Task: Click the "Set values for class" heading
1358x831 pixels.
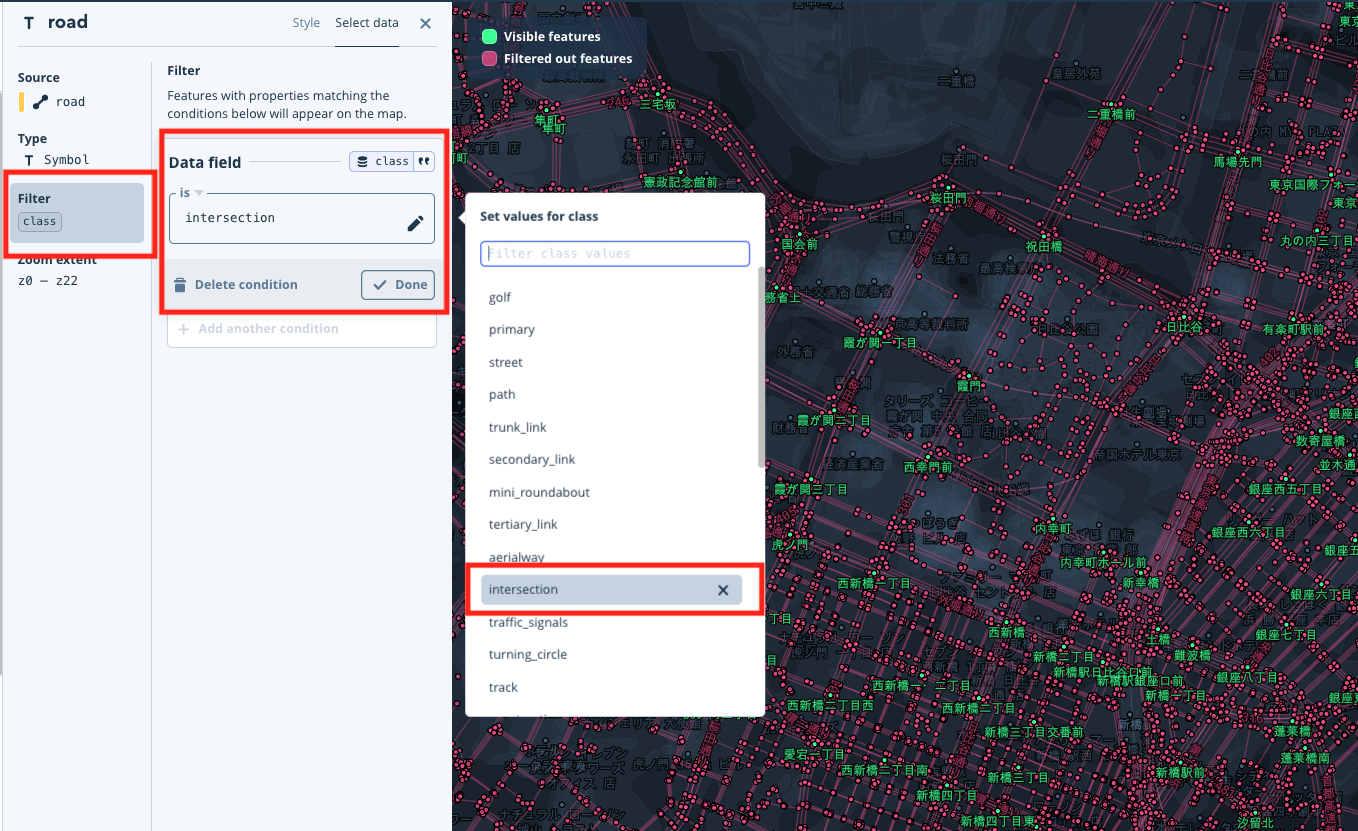Action: tap(539, 216)
